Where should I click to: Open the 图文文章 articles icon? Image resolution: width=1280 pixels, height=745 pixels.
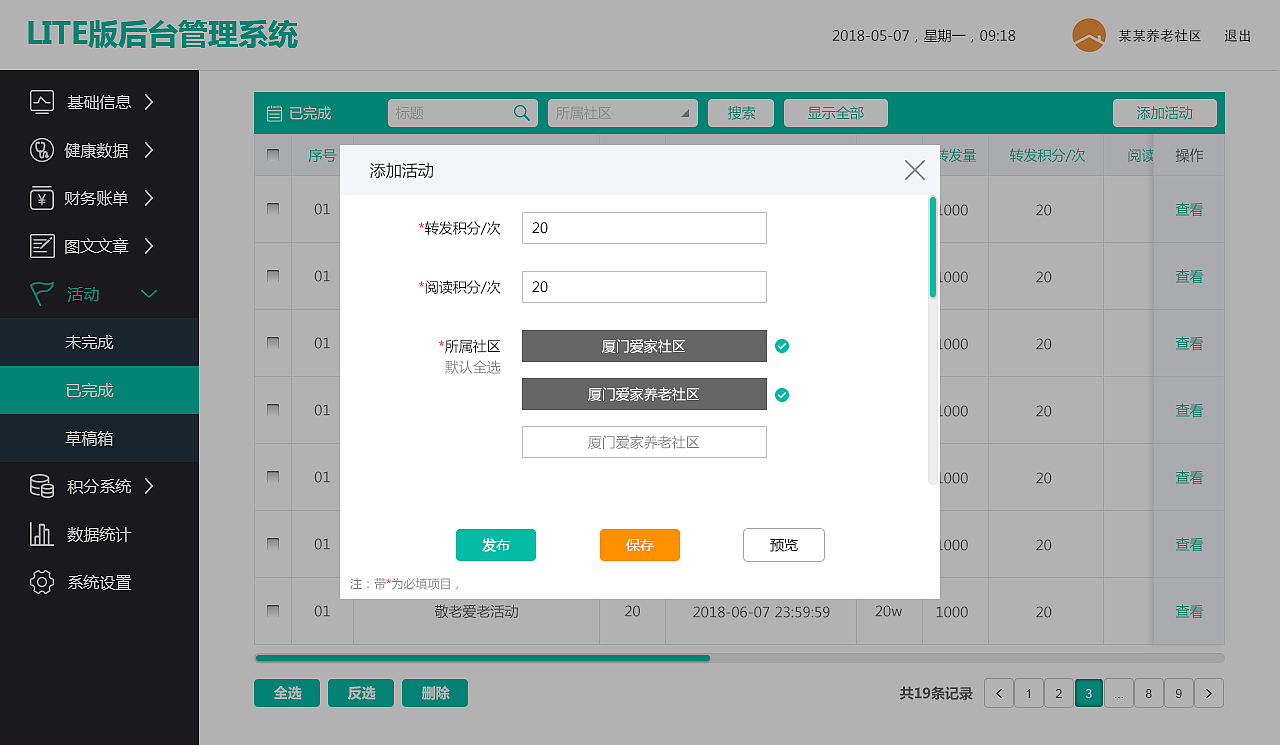coord(40,246)
